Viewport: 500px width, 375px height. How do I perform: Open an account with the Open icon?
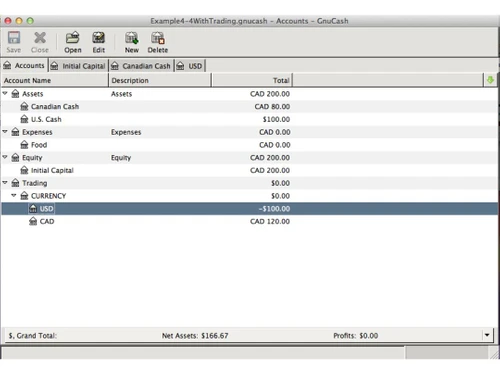click(x=72, y=38)
